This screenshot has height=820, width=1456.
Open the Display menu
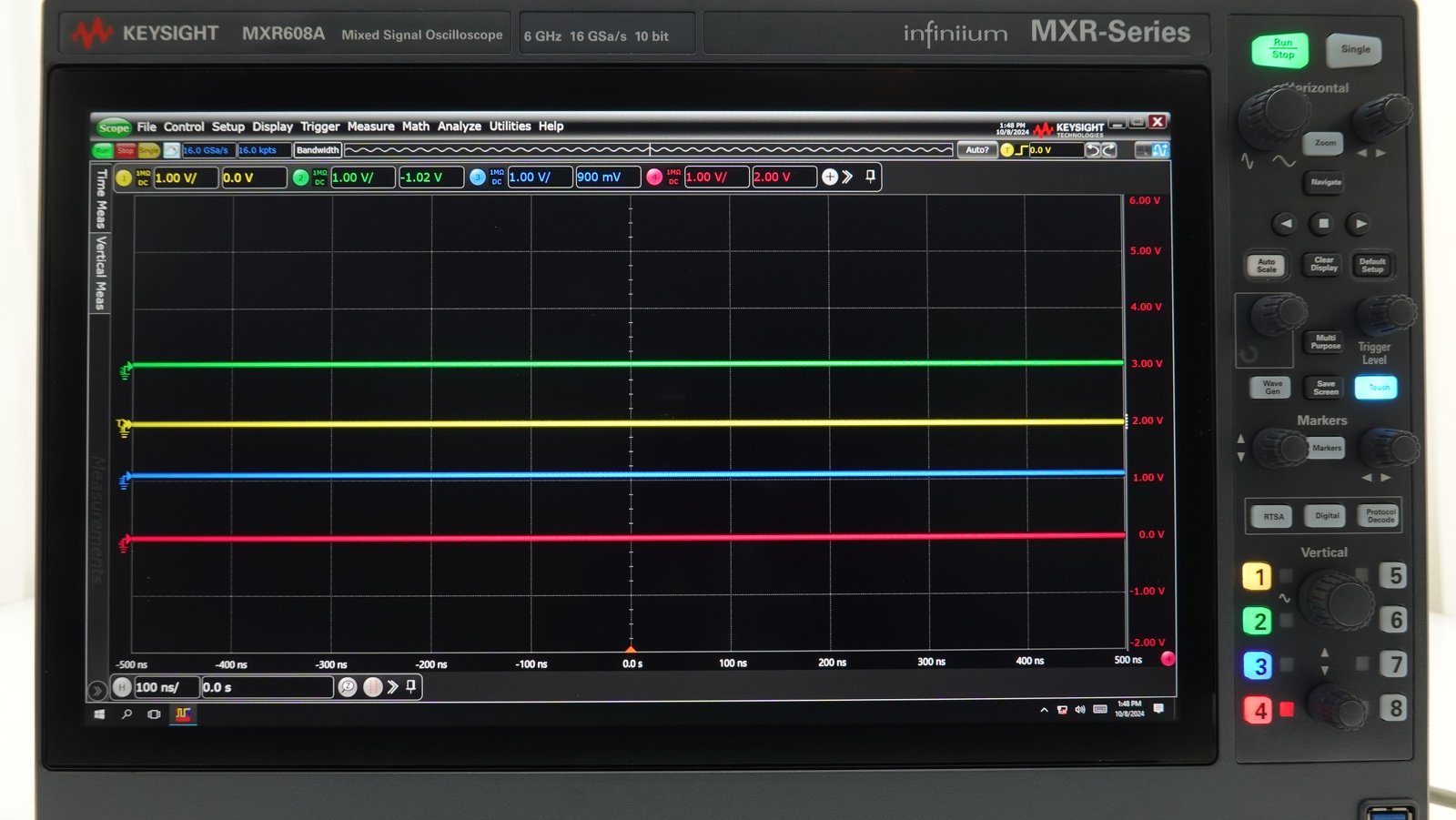tap(272, 127)
